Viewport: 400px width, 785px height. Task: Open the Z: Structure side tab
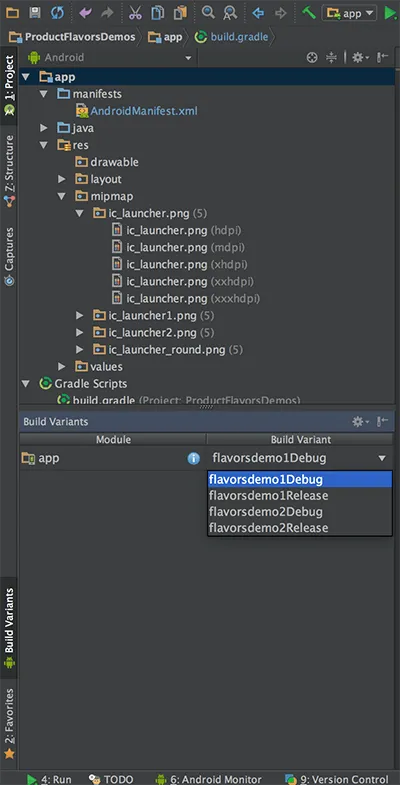[9, 171]
